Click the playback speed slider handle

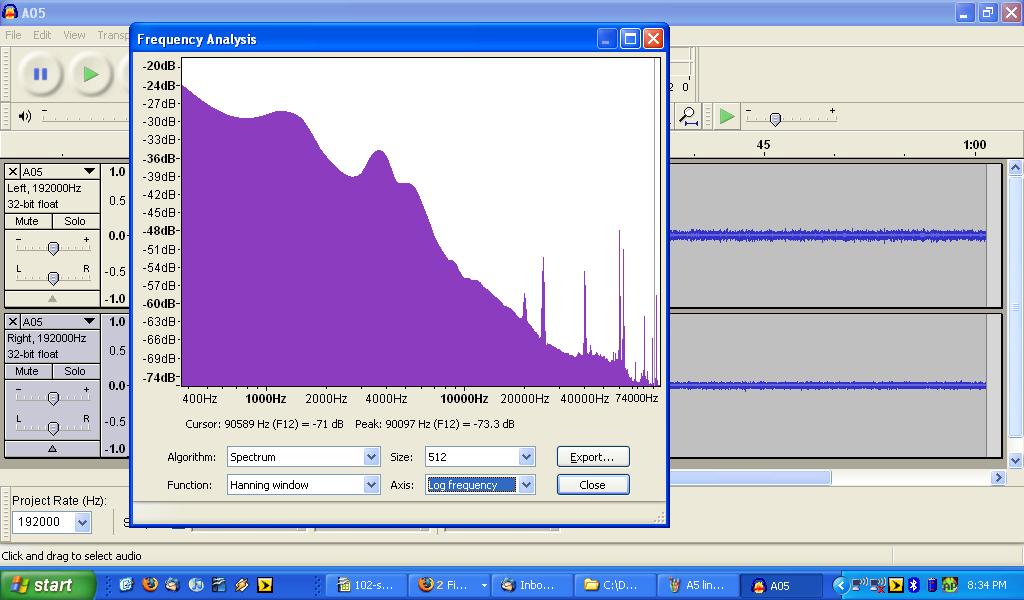(775, 119)
